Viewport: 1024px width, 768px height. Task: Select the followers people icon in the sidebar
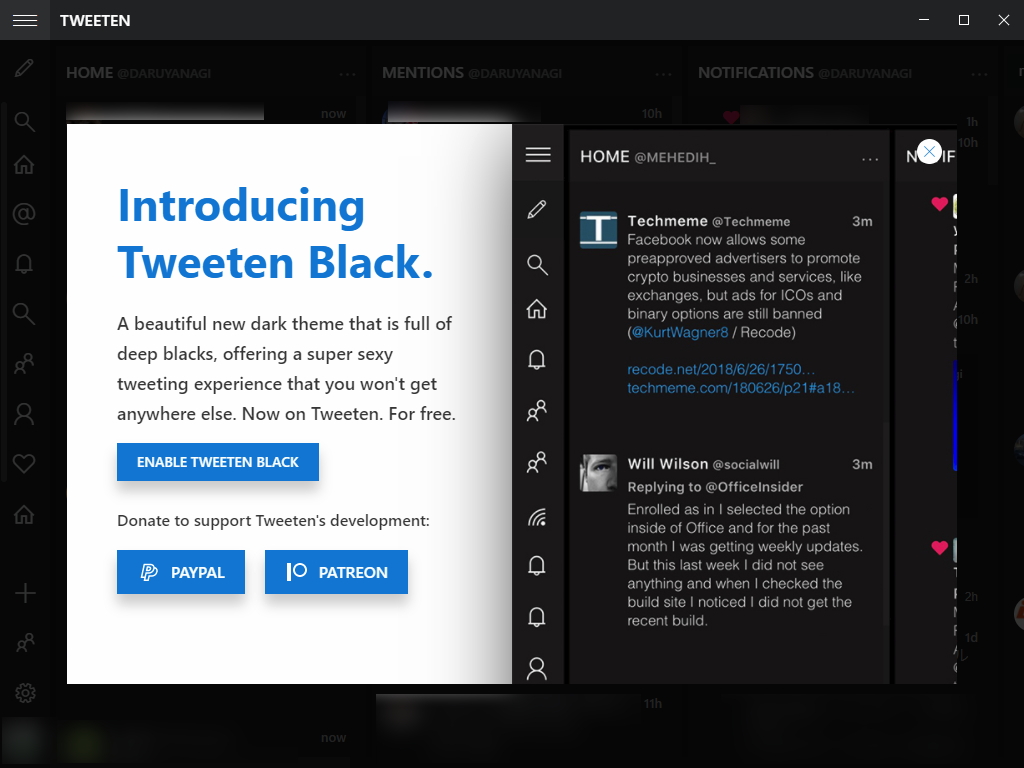(x=25, y=363)
